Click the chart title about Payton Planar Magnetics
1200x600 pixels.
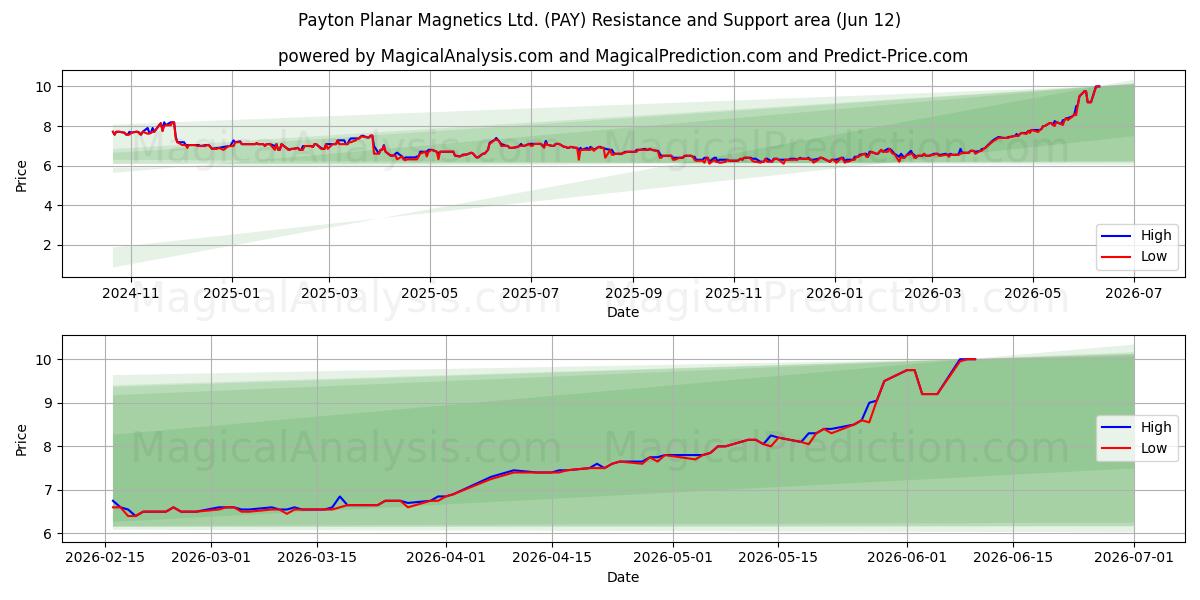point(599,20)
